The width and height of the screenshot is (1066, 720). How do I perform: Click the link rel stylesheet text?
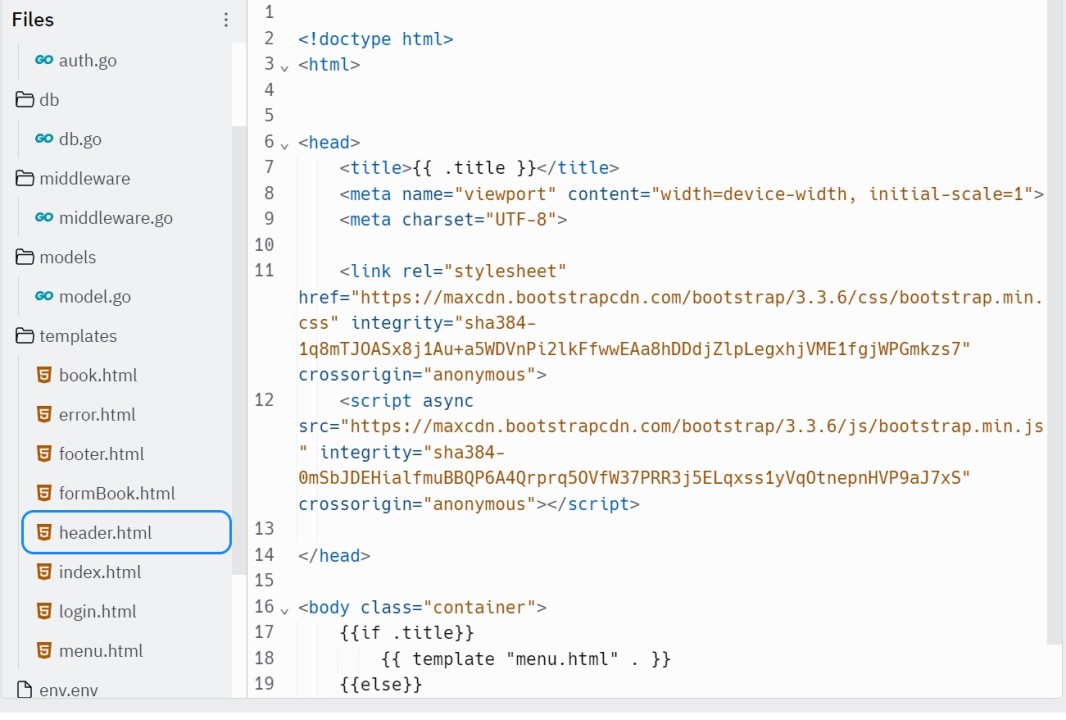pyautogui.click(x=453, y=271)
